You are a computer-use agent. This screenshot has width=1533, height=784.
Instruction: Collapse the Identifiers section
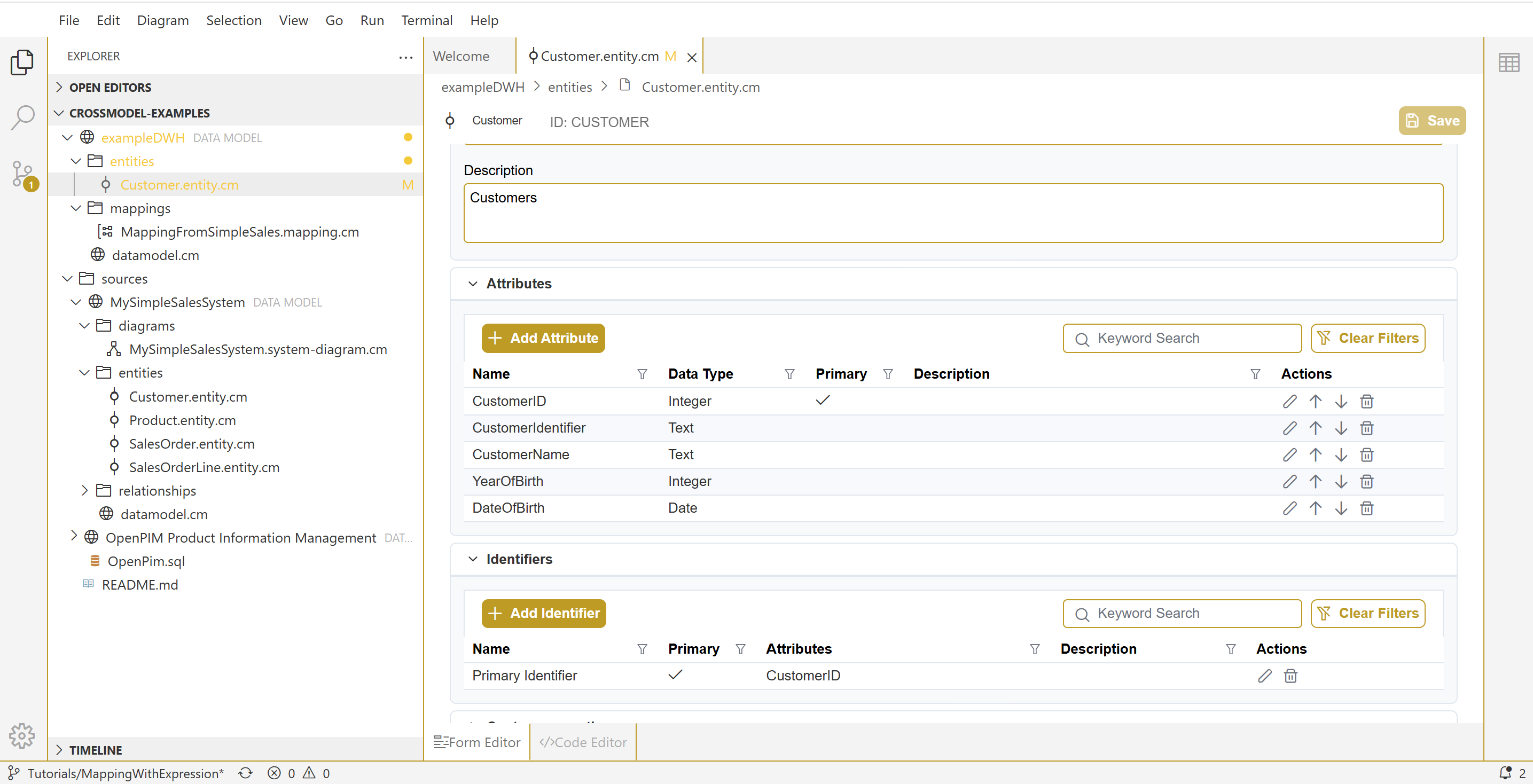click(473, 559)
